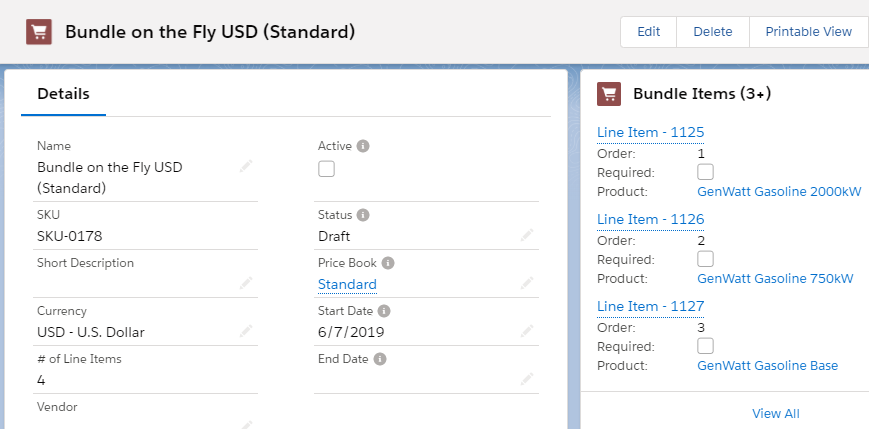869x429 pixels.
Task: Click the Edit button
Action: (648, 32)
